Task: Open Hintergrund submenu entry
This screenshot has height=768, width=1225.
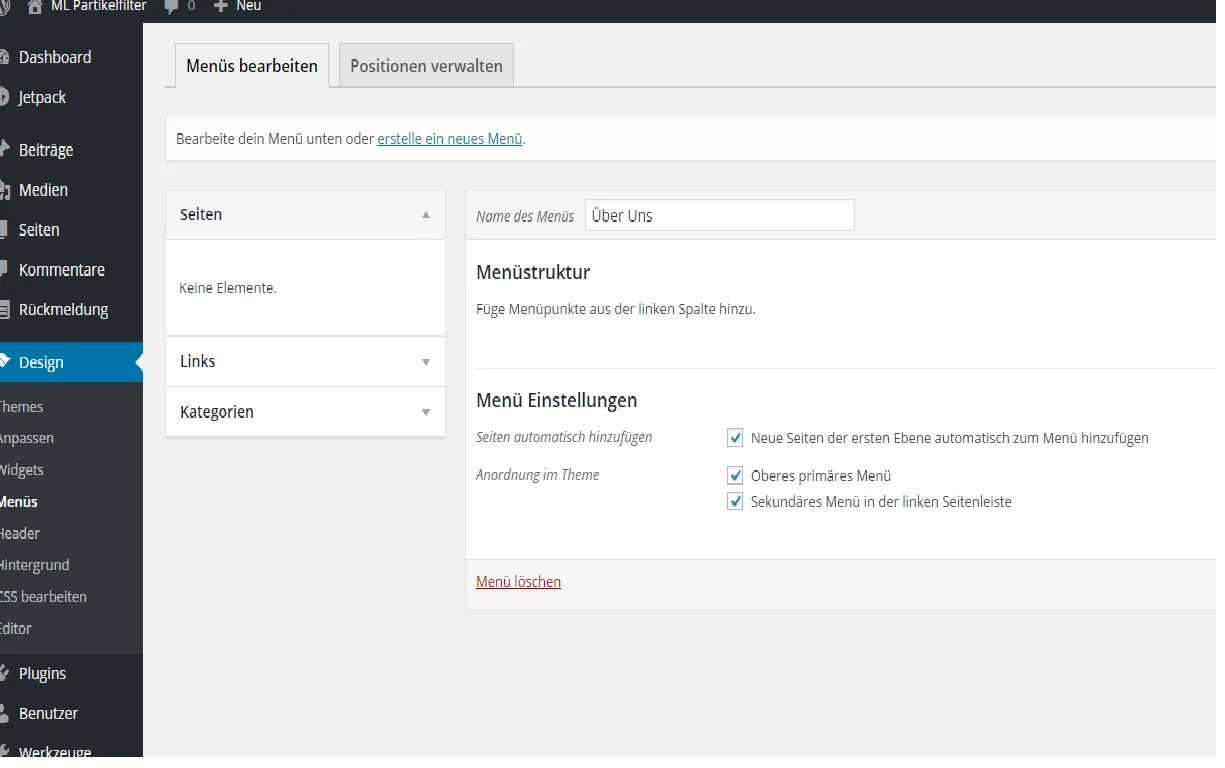Action: pyautogui.click(x=34, y=565)
